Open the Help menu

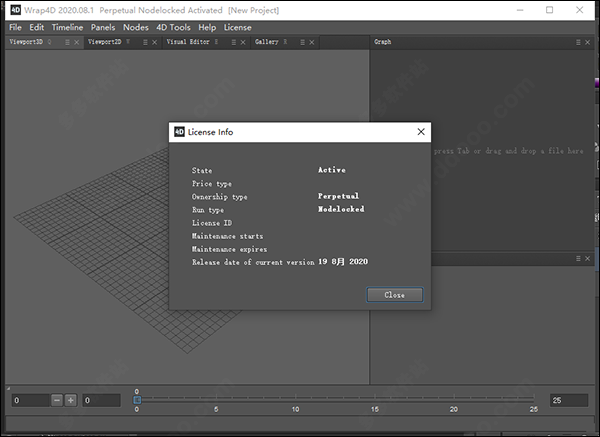click(207, 28)
